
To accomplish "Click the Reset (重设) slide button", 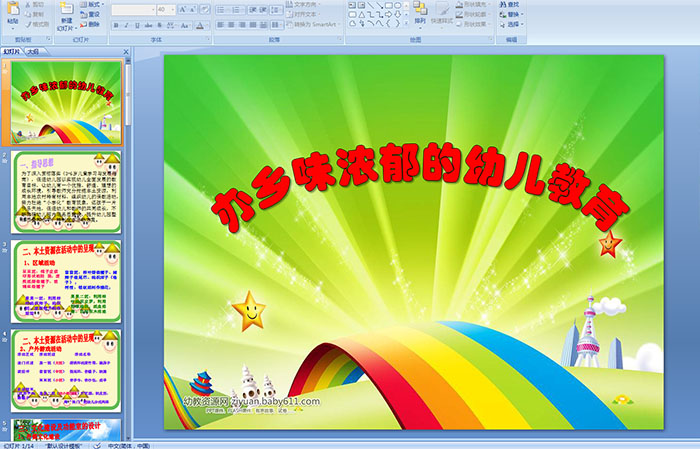I will [90, 14].
